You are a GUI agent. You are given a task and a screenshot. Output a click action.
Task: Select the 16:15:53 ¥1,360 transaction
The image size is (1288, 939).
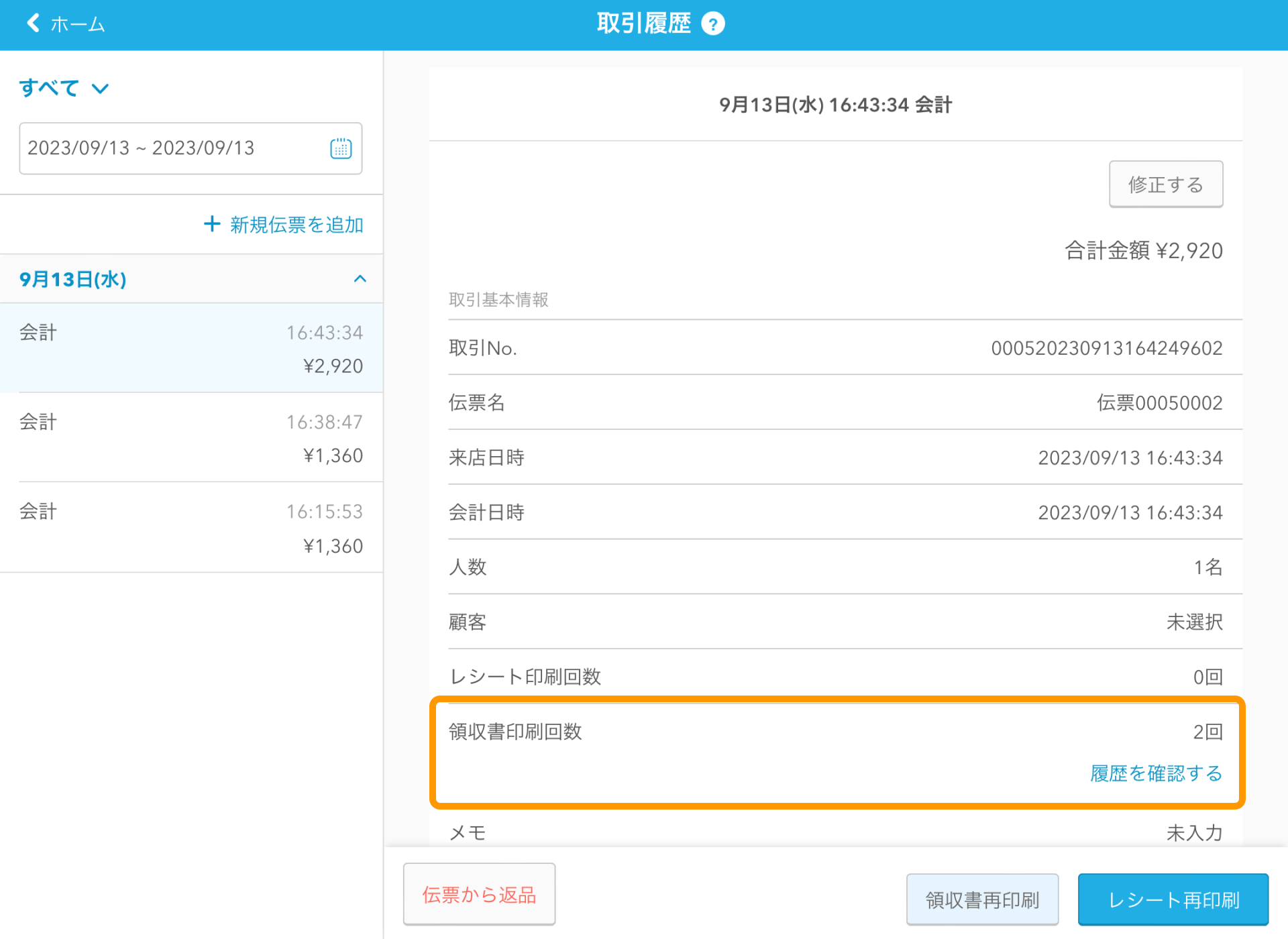(x=191, y=527)
